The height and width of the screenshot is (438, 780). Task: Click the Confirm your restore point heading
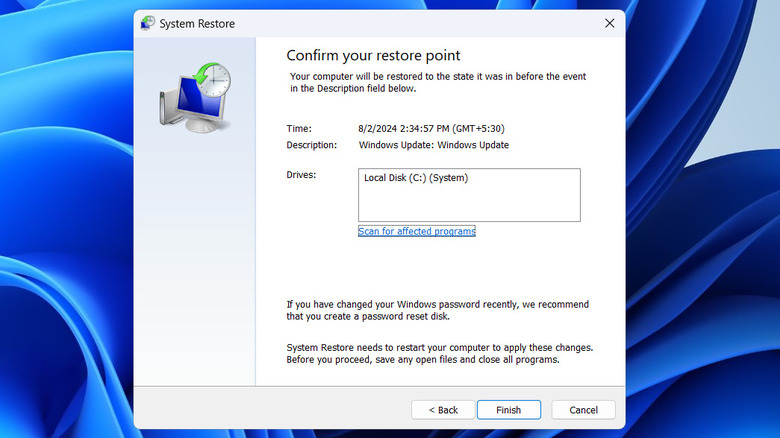(x=373, y=55)
